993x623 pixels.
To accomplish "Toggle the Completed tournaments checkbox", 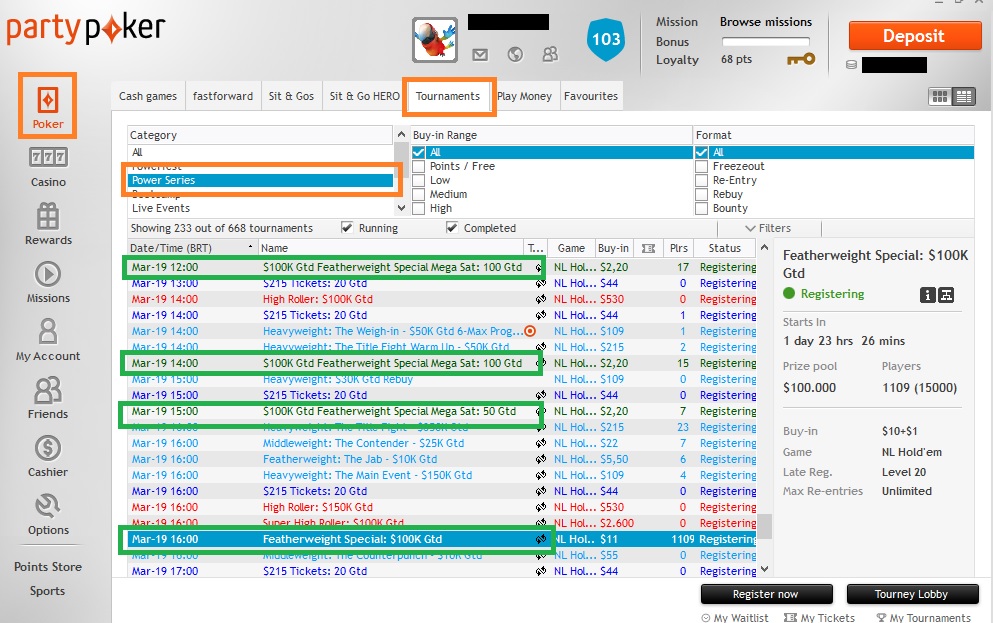I will [452, 227].
